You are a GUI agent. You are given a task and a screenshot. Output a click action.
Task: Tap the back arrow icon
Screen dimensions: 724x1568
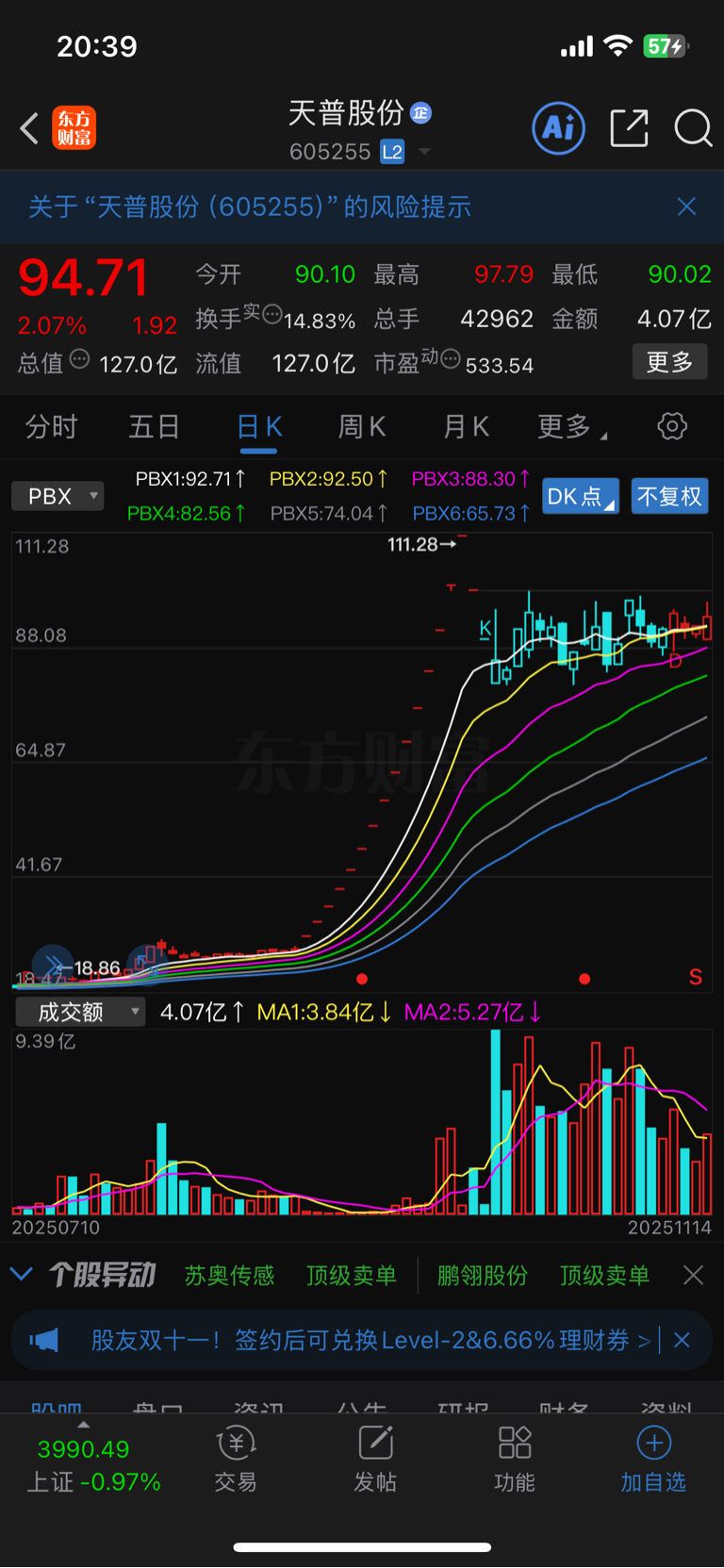coord(29,128)
